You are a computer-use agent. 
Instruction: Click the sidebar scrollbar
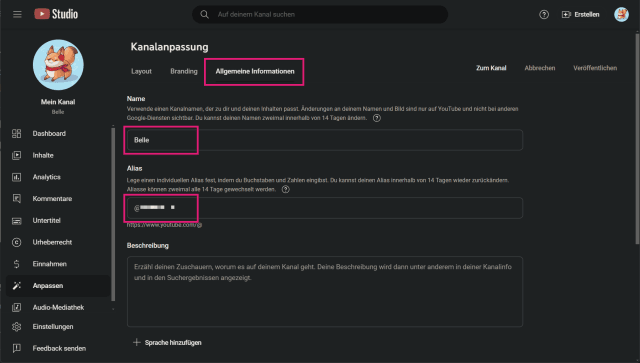coord(113,214)
